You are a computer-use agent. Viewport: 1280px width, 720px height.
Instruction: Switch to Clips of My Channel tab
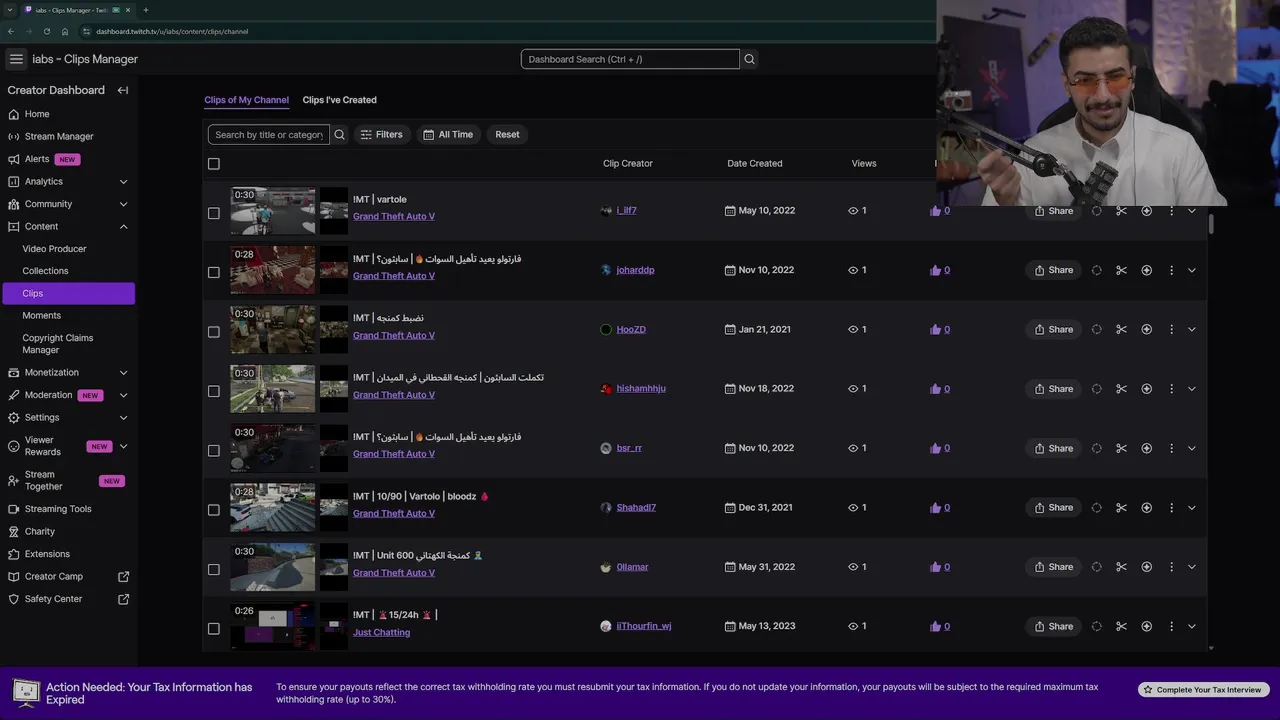point(246,100)
